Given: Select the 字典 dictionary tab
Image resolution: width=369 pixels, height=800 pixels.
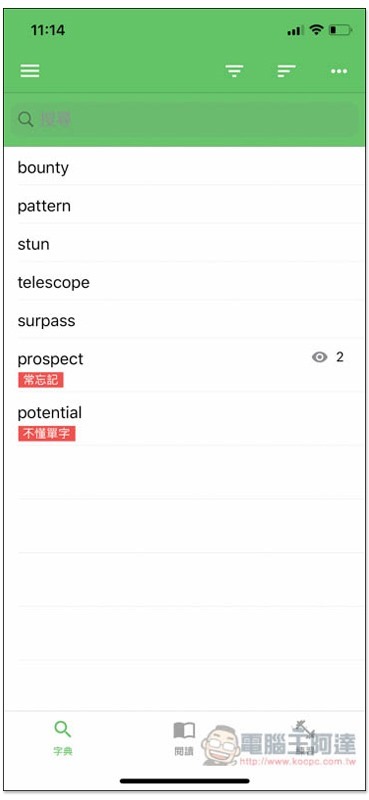Looking at the screenshot, I should (x=63, y=738).
